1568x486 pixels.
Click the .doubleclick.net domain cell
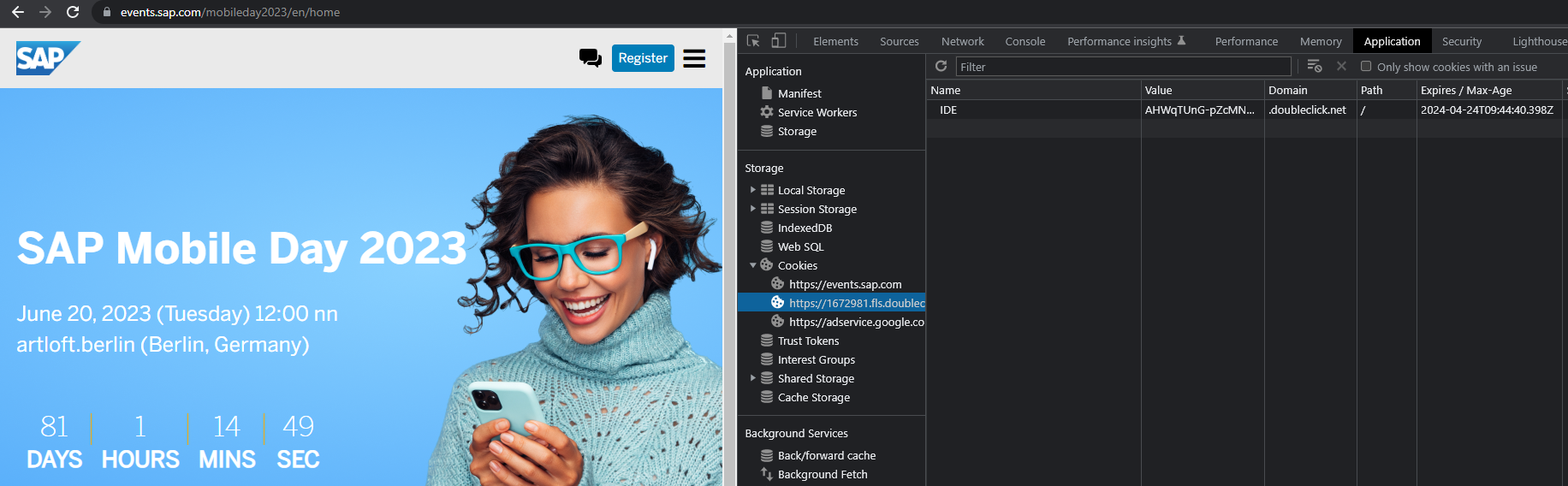pyautogui.click(x=1307, y=110)
